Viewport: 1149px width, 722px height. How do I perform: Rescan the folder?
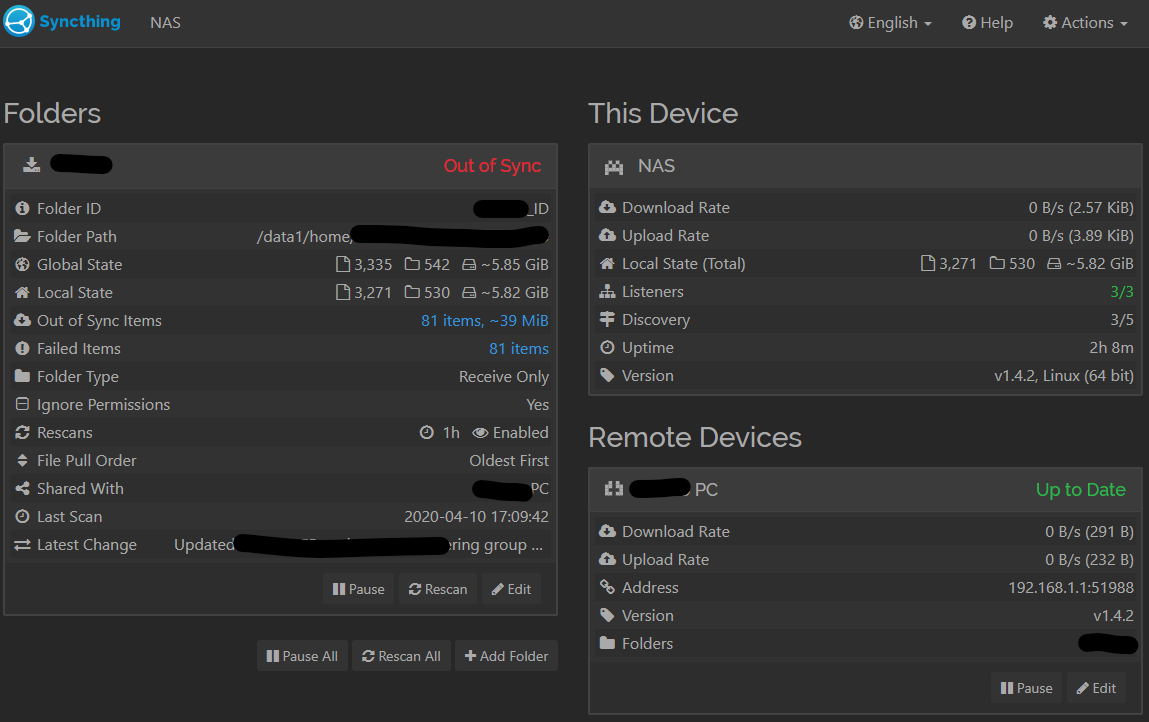point(438,589)
